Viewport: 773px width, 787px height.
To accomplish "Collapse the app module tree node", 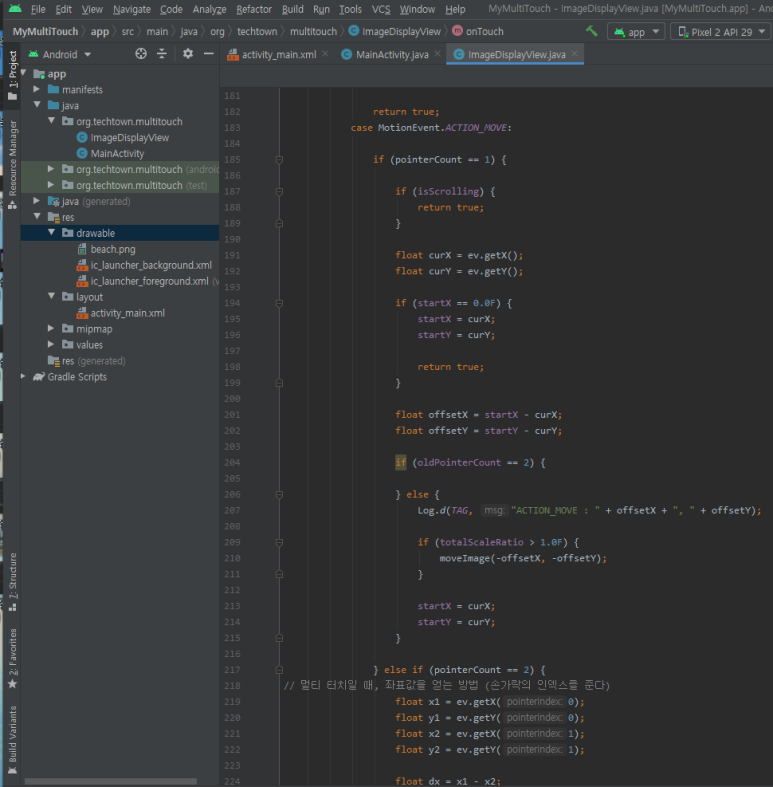I will (x=23, y=73).
